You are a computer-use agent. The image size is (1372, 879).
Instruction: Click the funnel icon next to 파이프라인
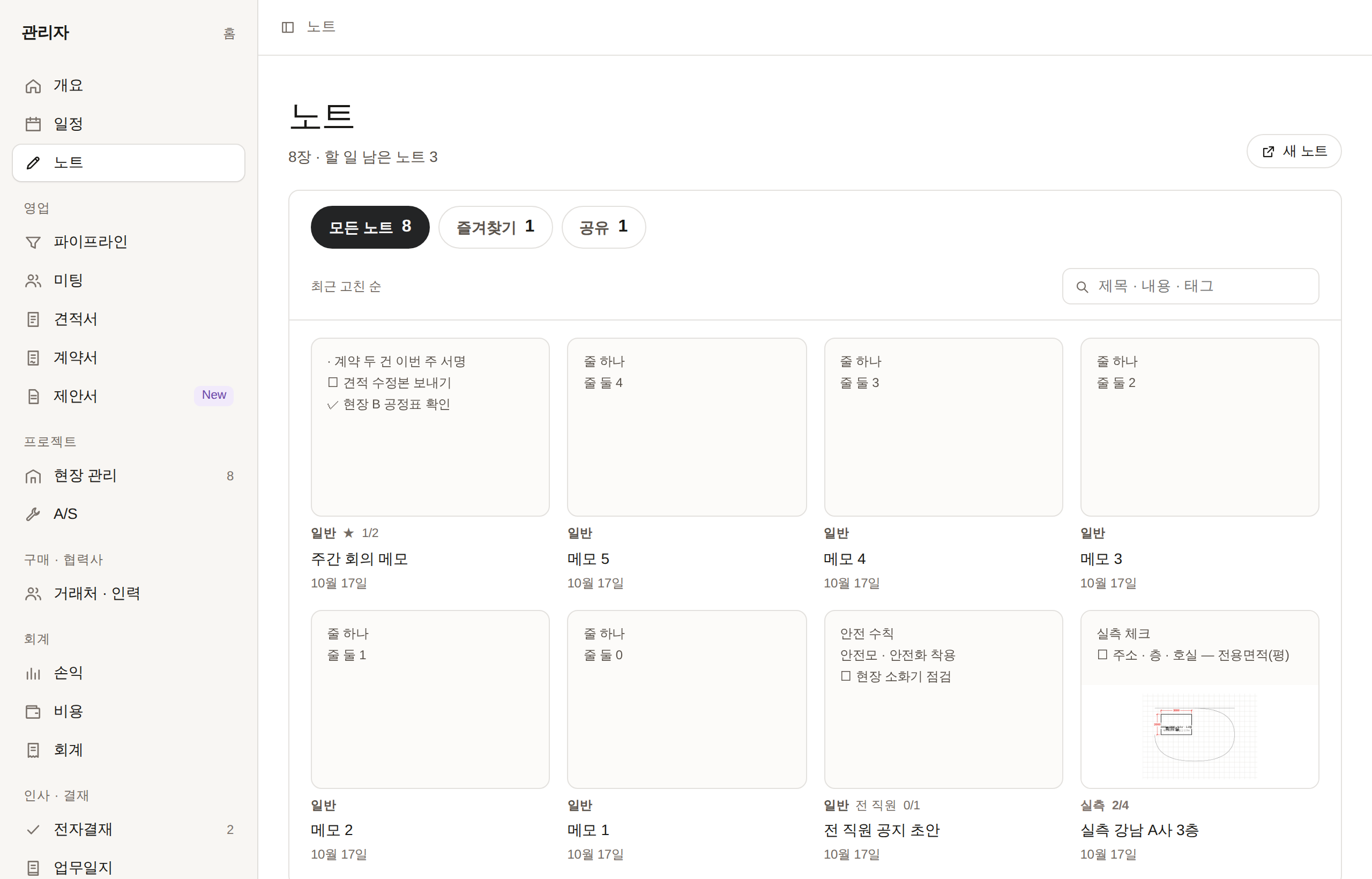(33, 242)
